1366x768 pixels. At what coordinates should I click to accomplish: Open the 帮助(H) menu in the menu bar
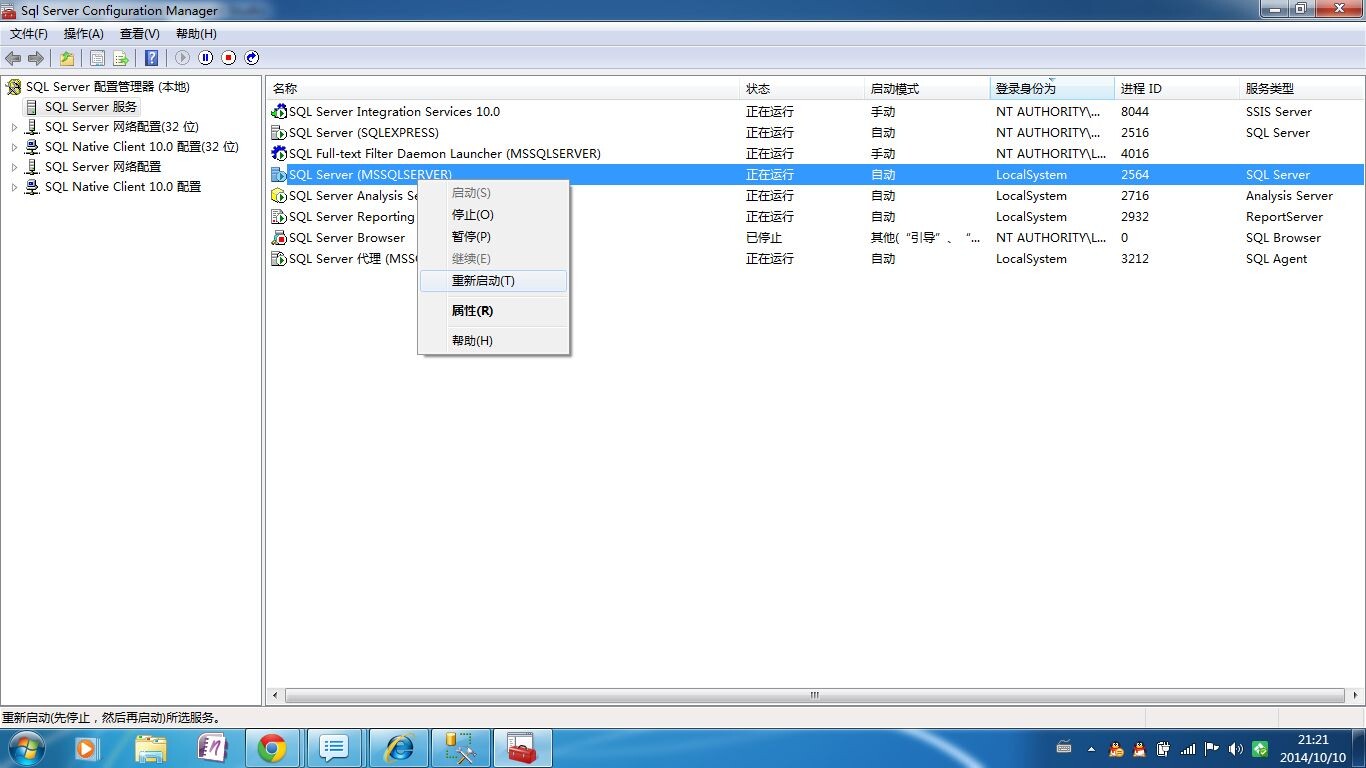tap(196, 34)
